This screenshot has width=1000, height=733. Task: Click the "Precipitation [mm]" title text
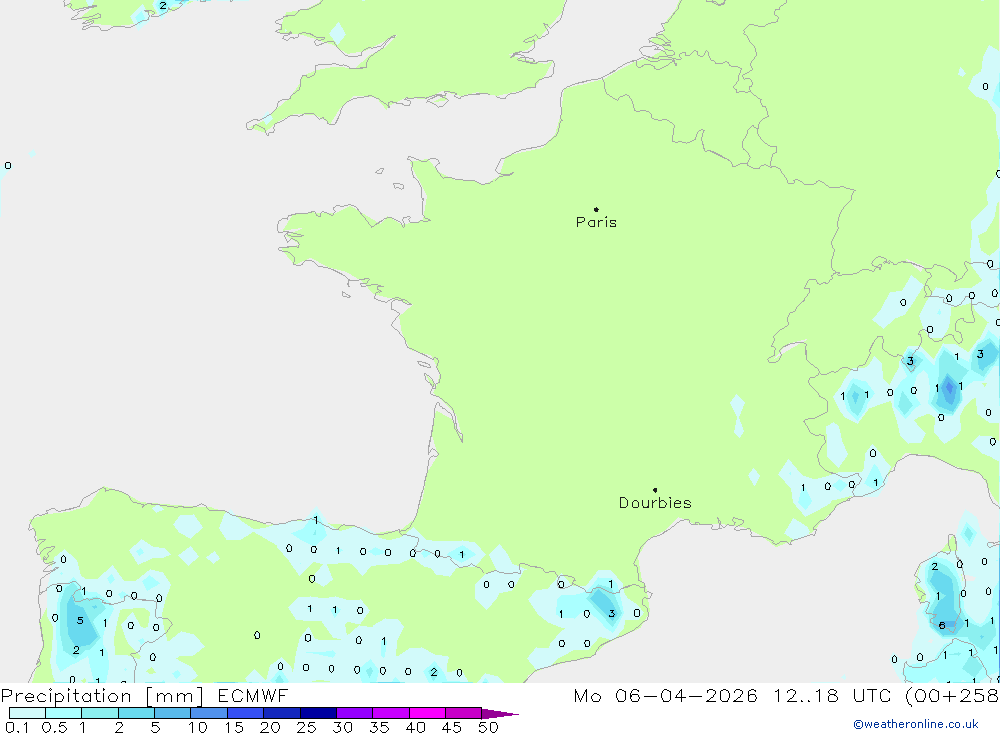click(x=102, y=696)
